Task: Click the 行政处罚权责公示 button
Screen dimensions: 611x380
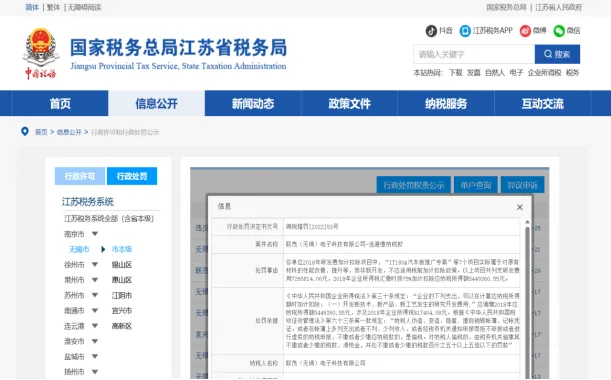Action: (414, 185)
